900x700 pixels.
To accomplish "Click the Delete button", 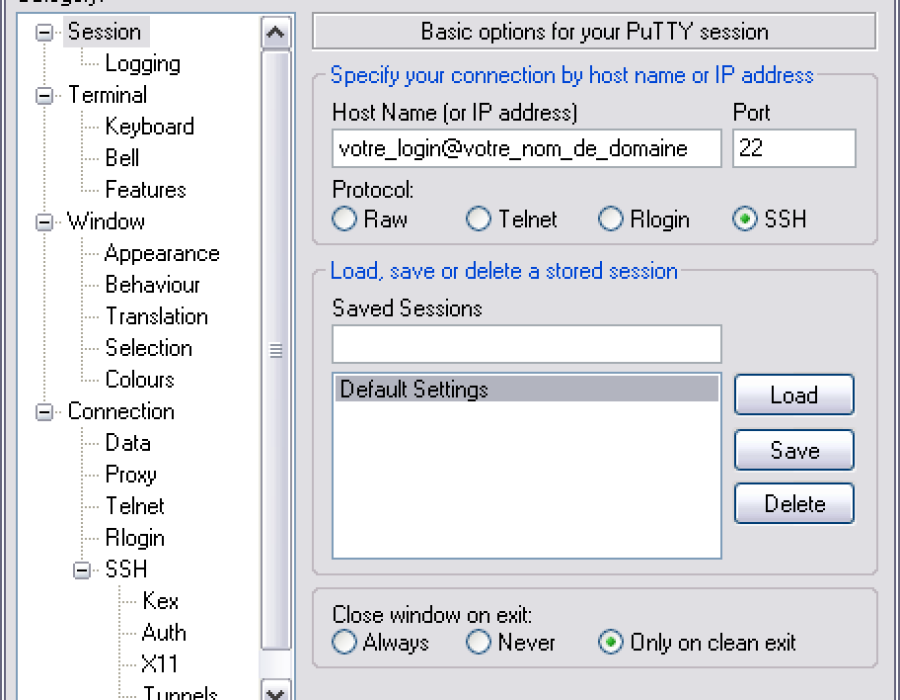I will pos(794,504).
